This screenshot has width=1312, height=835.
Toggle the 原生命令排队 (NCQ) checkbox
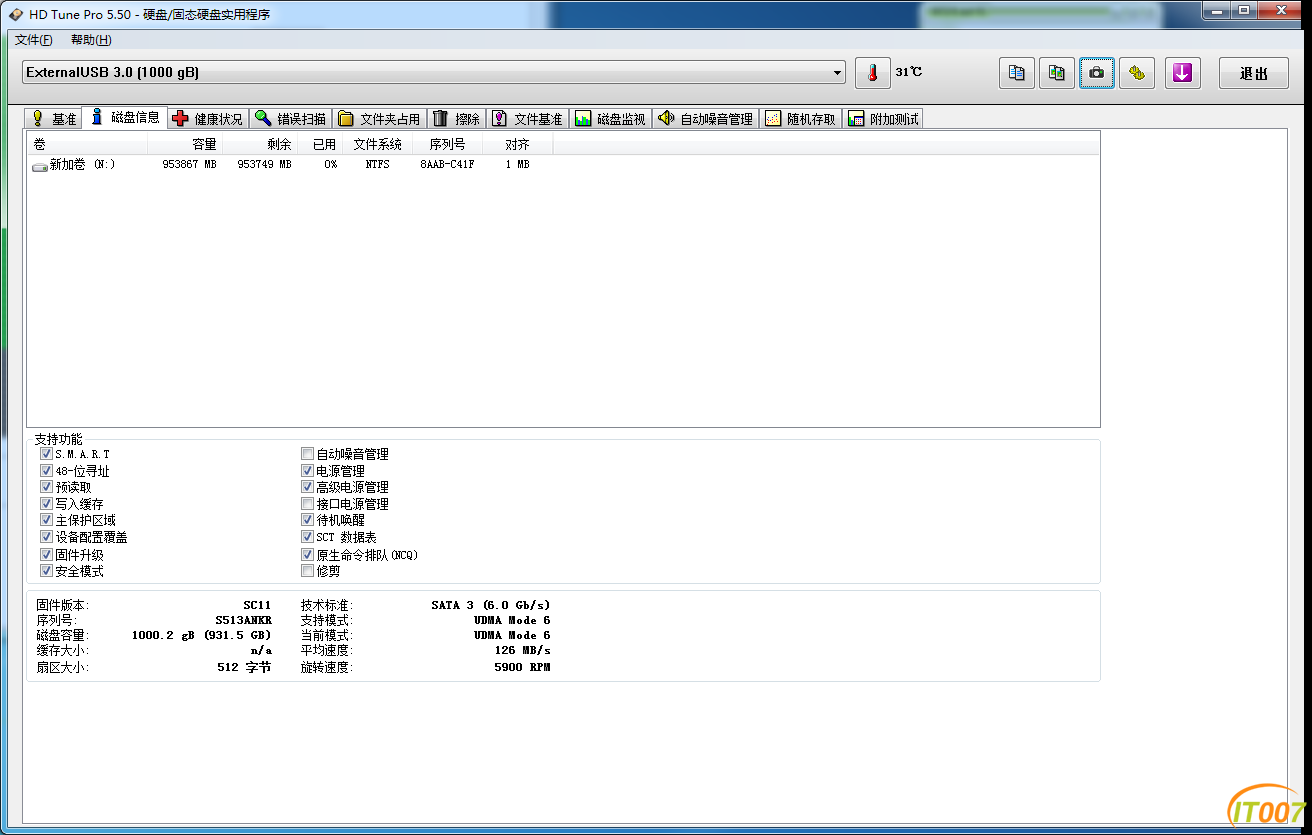307,555
